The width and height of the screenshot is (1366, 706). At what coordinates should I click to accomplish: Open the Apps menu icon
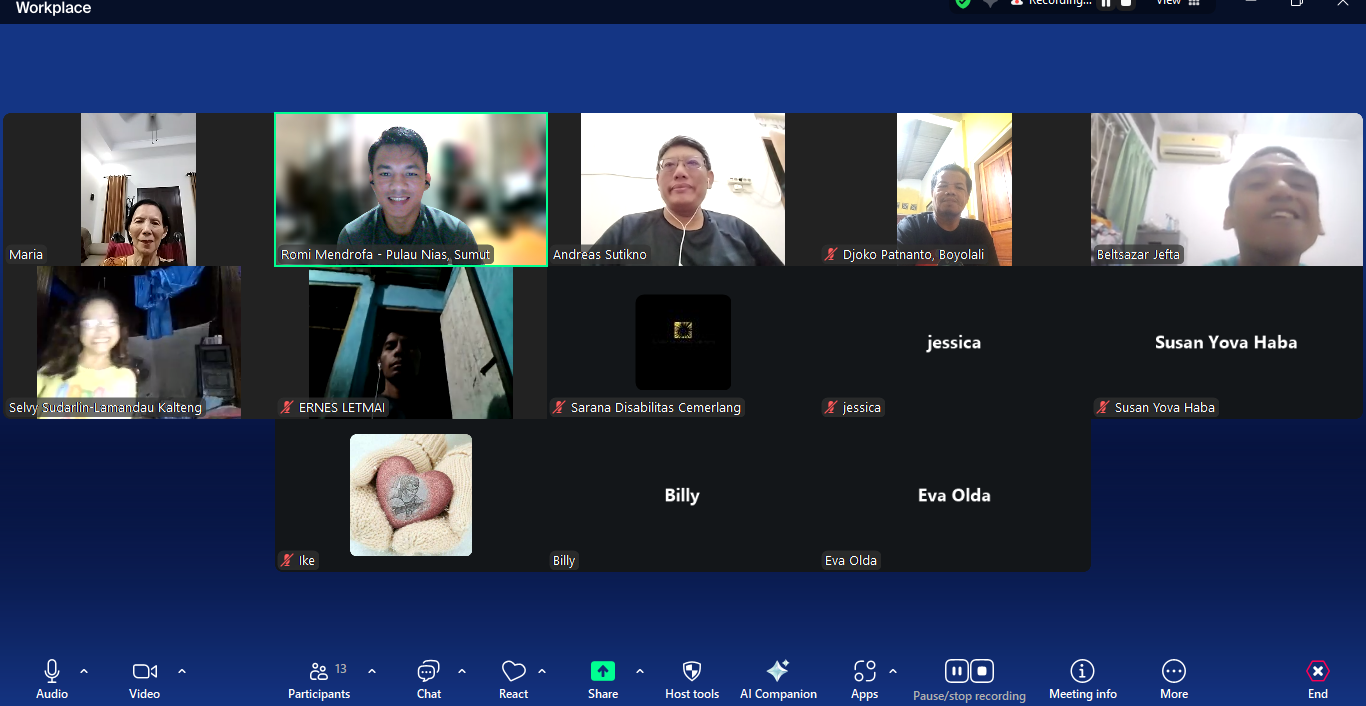click(865, 671)
